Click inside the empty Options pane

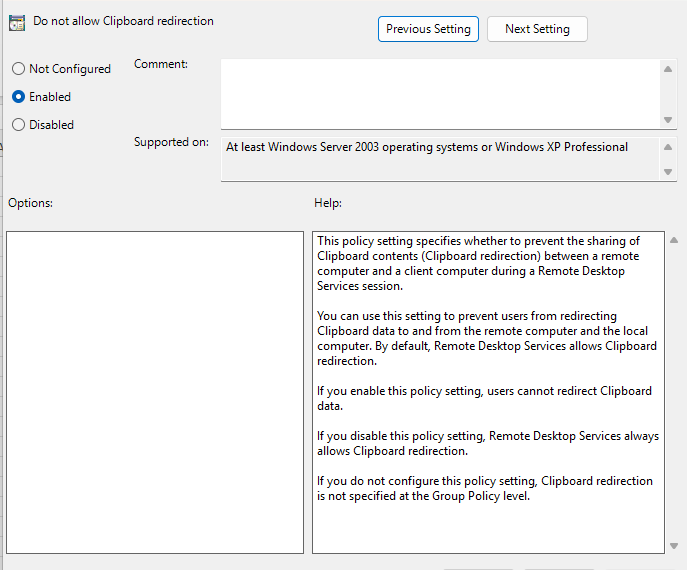pos(154,392)
